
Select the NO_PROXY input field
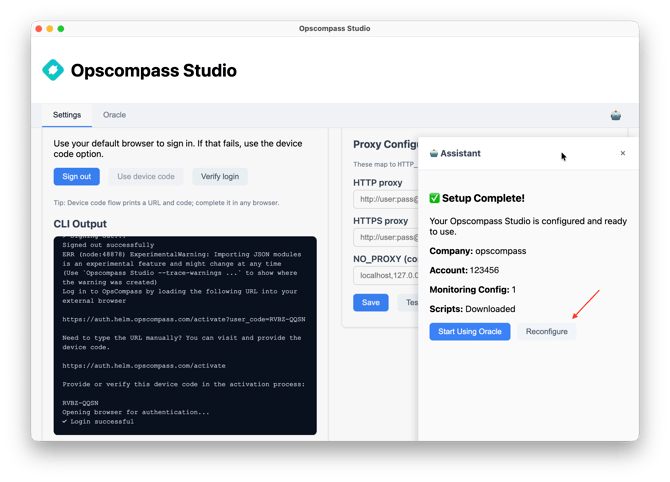[x=385, y=275]
